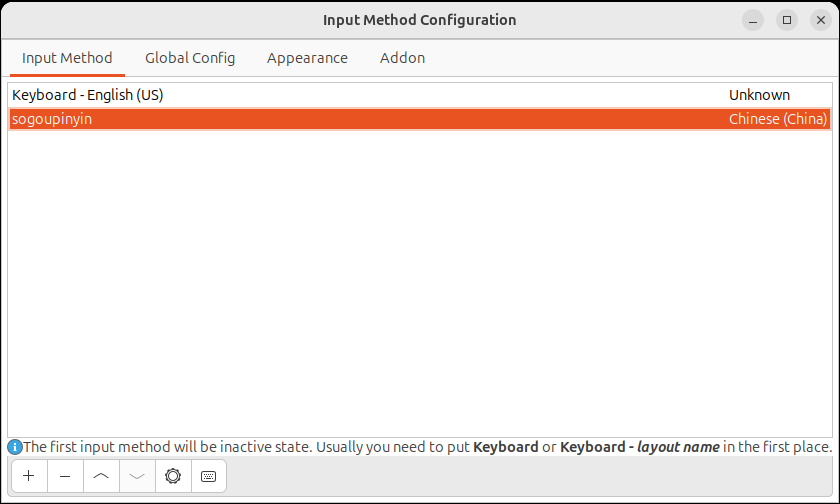
Task: Move selected input method down
Action: (x=137, y=476)
